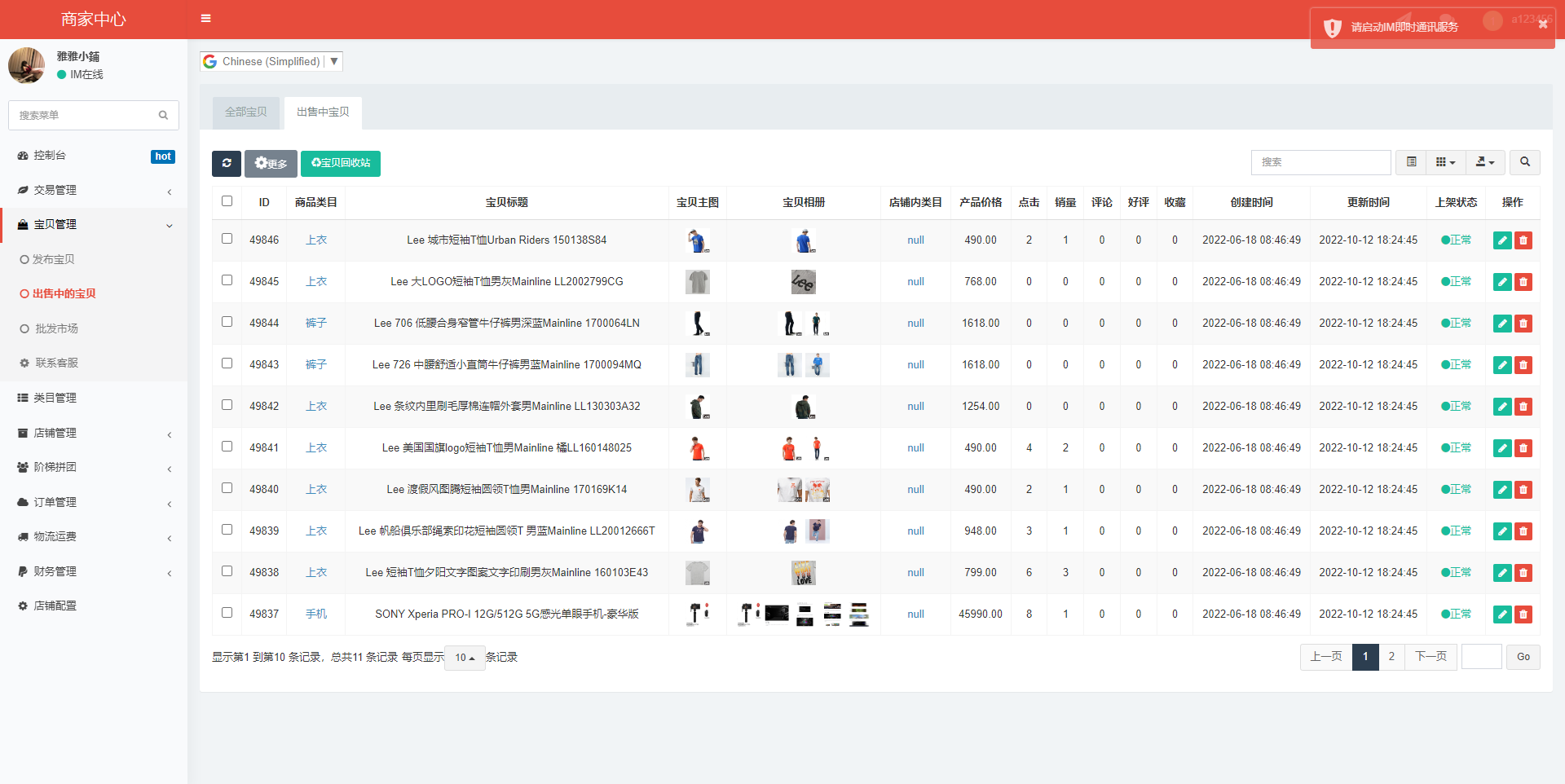Check the select-all checkbox in header
1565x784 pixels.
[x=227, y=201]
